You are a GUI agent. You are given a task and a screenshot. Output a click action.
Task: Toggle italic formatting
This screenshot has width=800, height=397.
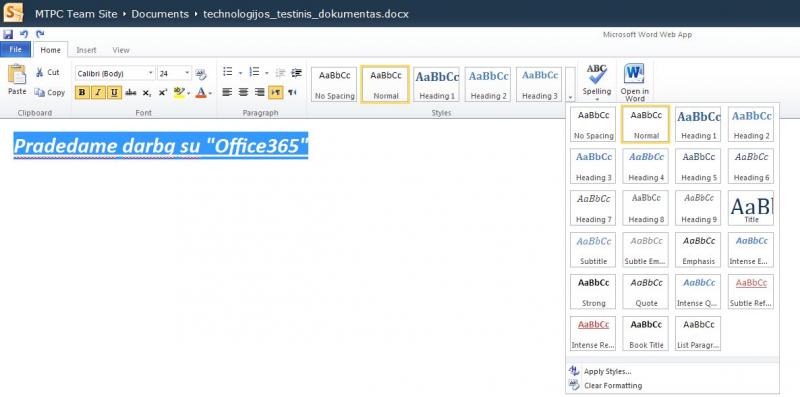tap(98, 92)
